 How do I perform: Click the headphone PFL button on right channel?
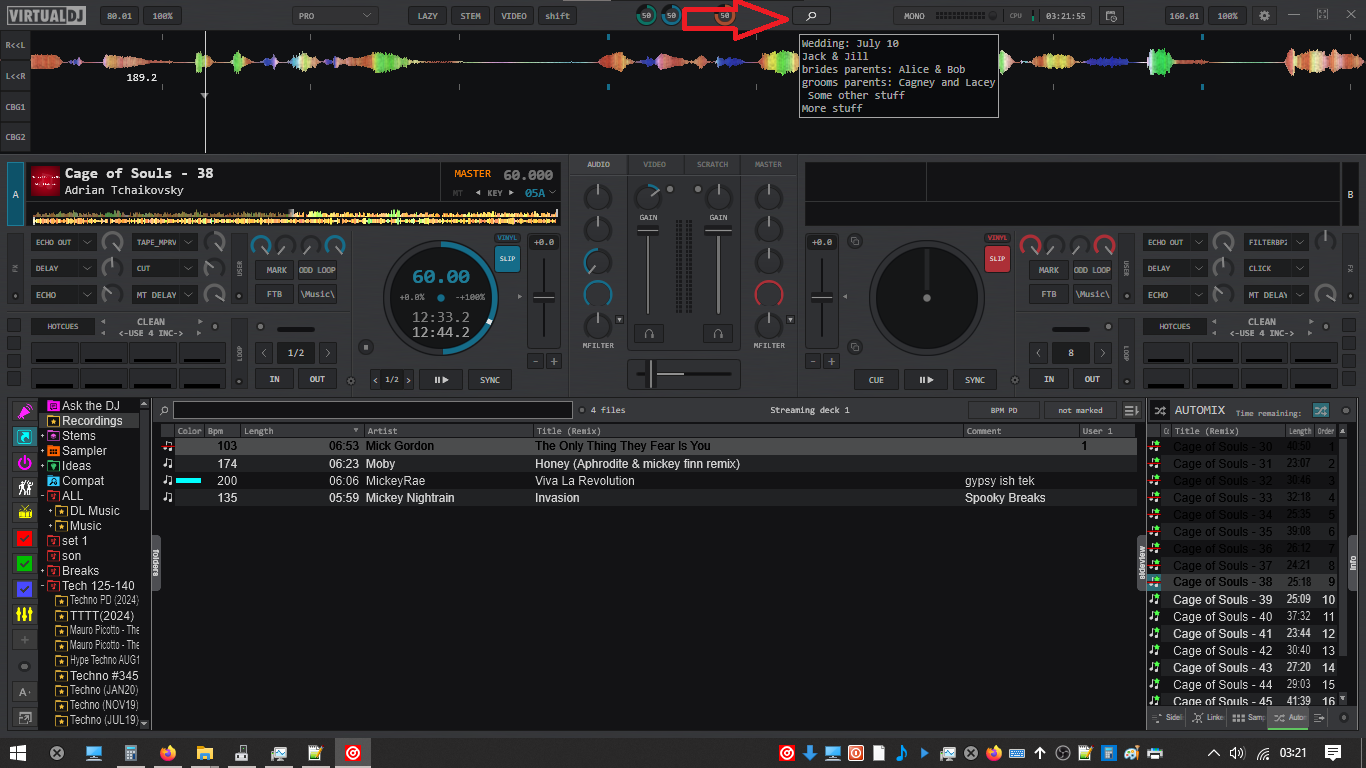(x=718, y=334)
